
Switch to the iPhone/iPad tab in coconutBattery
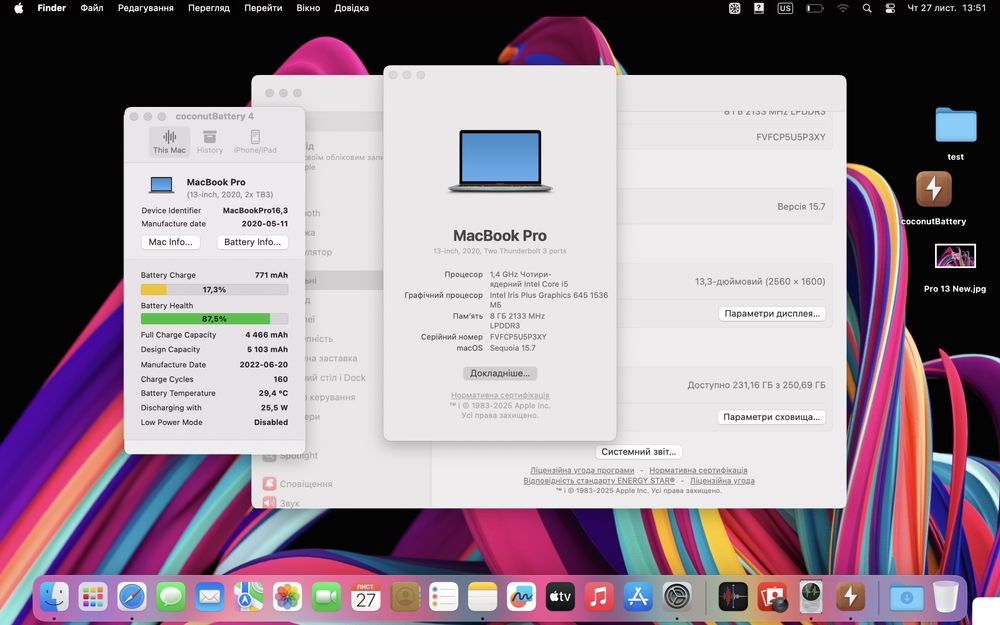tap(255, 142)
